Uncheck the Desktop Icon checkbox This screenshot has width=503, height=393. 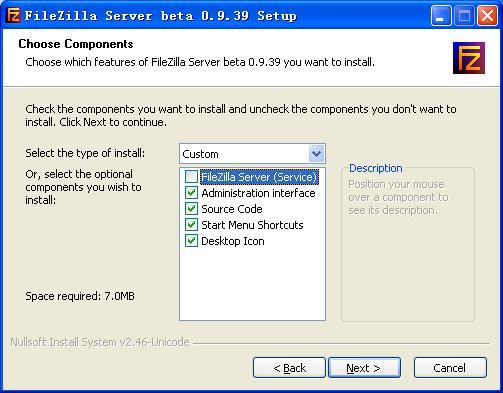click(191, 241)
